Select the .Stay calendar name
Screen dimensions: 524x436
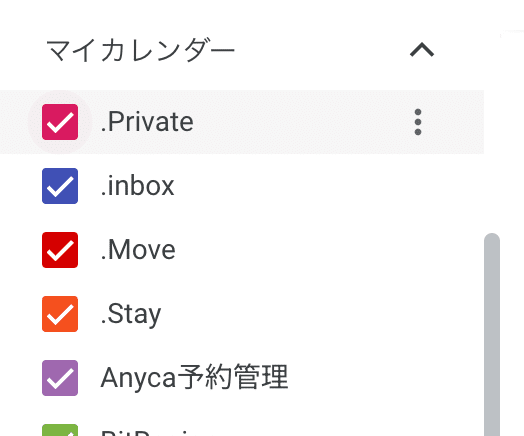pos(131,315)
